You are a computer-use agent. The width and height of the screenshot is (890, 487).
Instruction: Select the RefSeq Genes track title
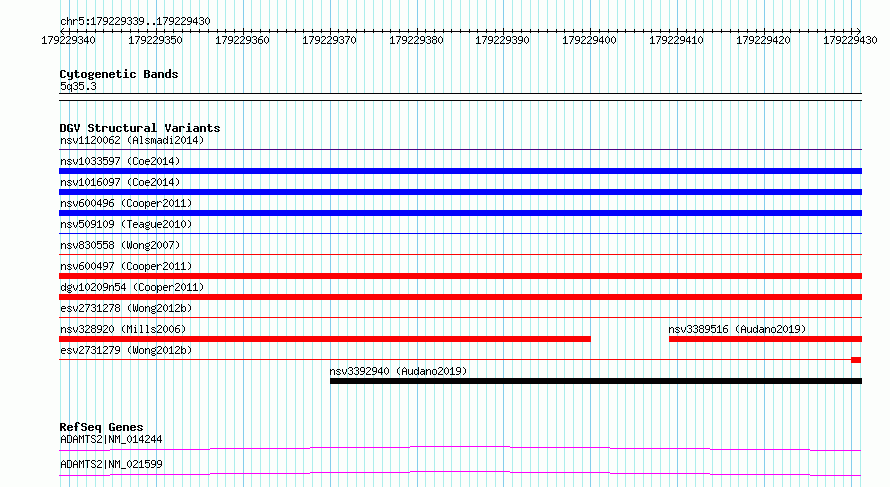click(101, 427)
